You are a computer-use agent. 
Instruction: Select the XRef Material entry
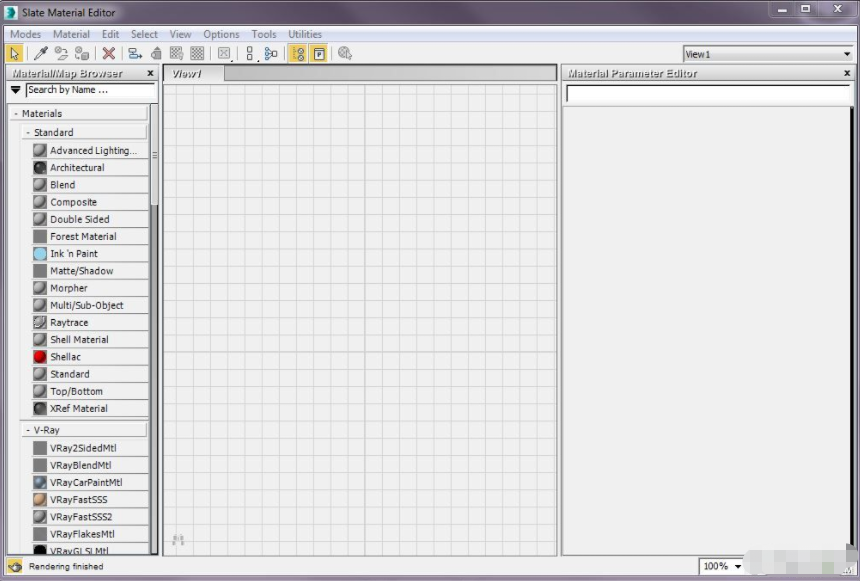90,408
